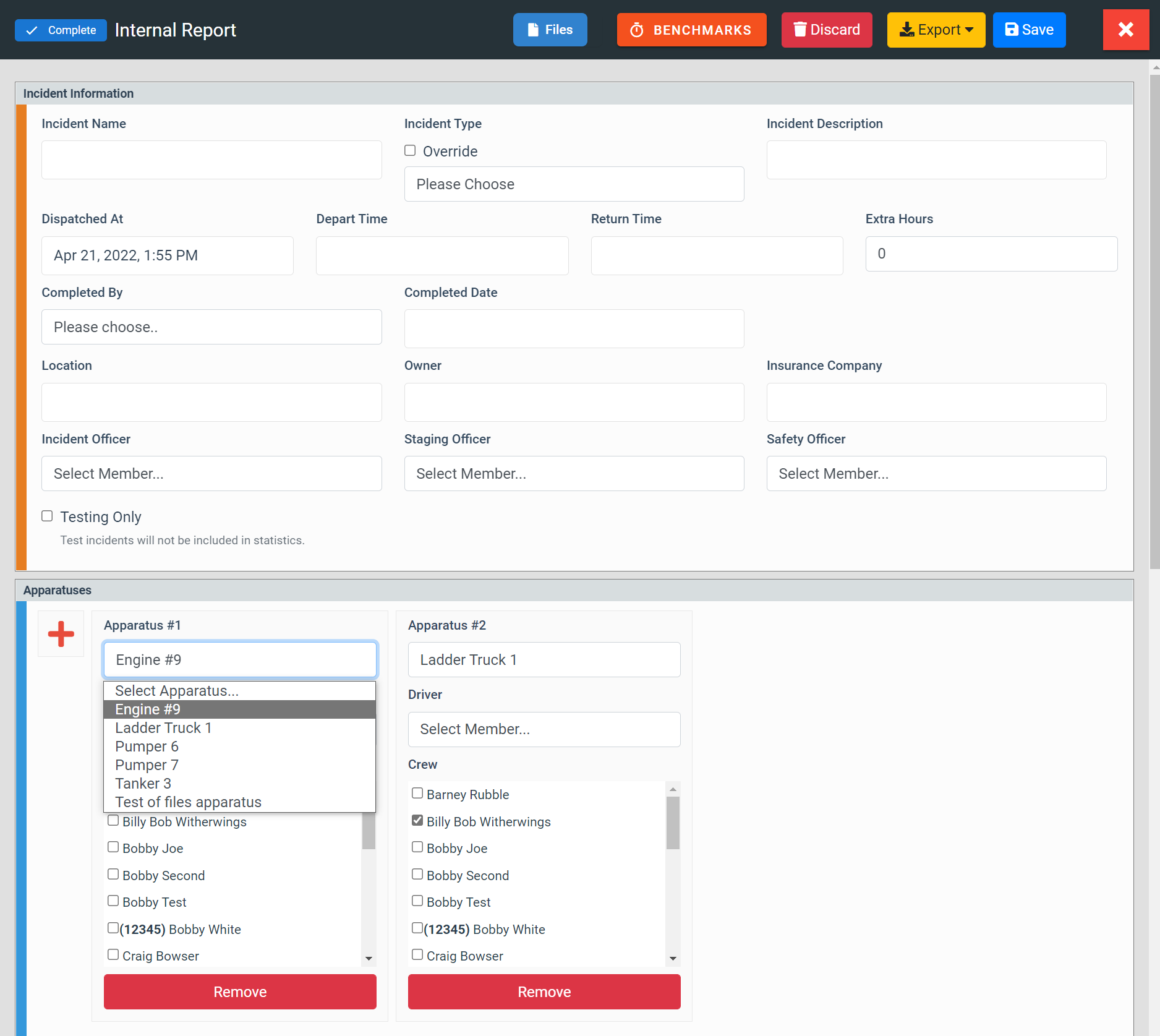Discard the report via the trash button
This screenshot has height=1036, width=1160.
(x=827, y=30)
